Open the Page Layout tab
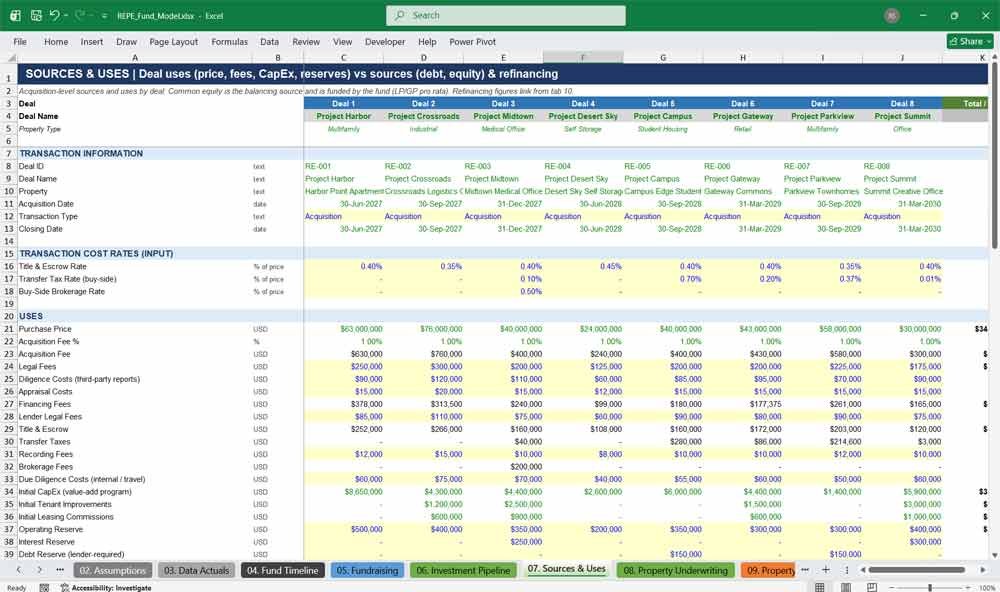The width and height of the screenshot is (1000, 592). (173, 41)
